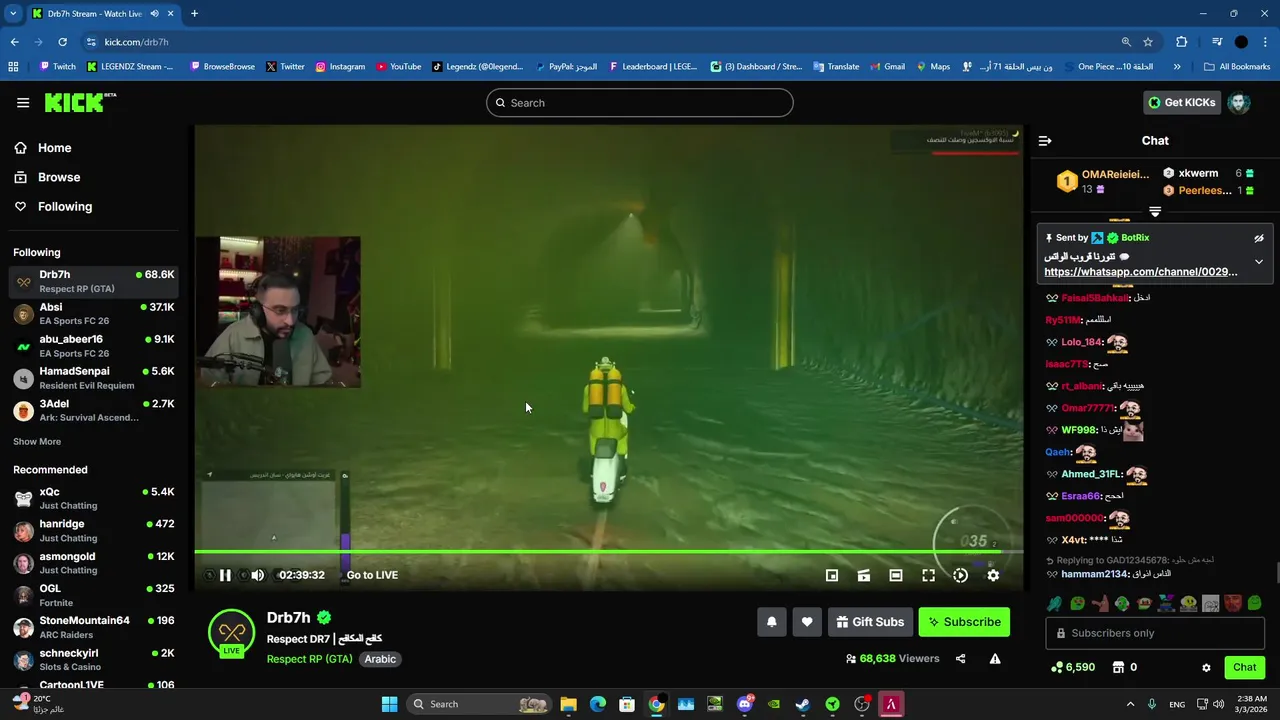The image size is (1280, 720).
Task: Click the green emote at end of emote row
Action: [x=1255, y=603]
